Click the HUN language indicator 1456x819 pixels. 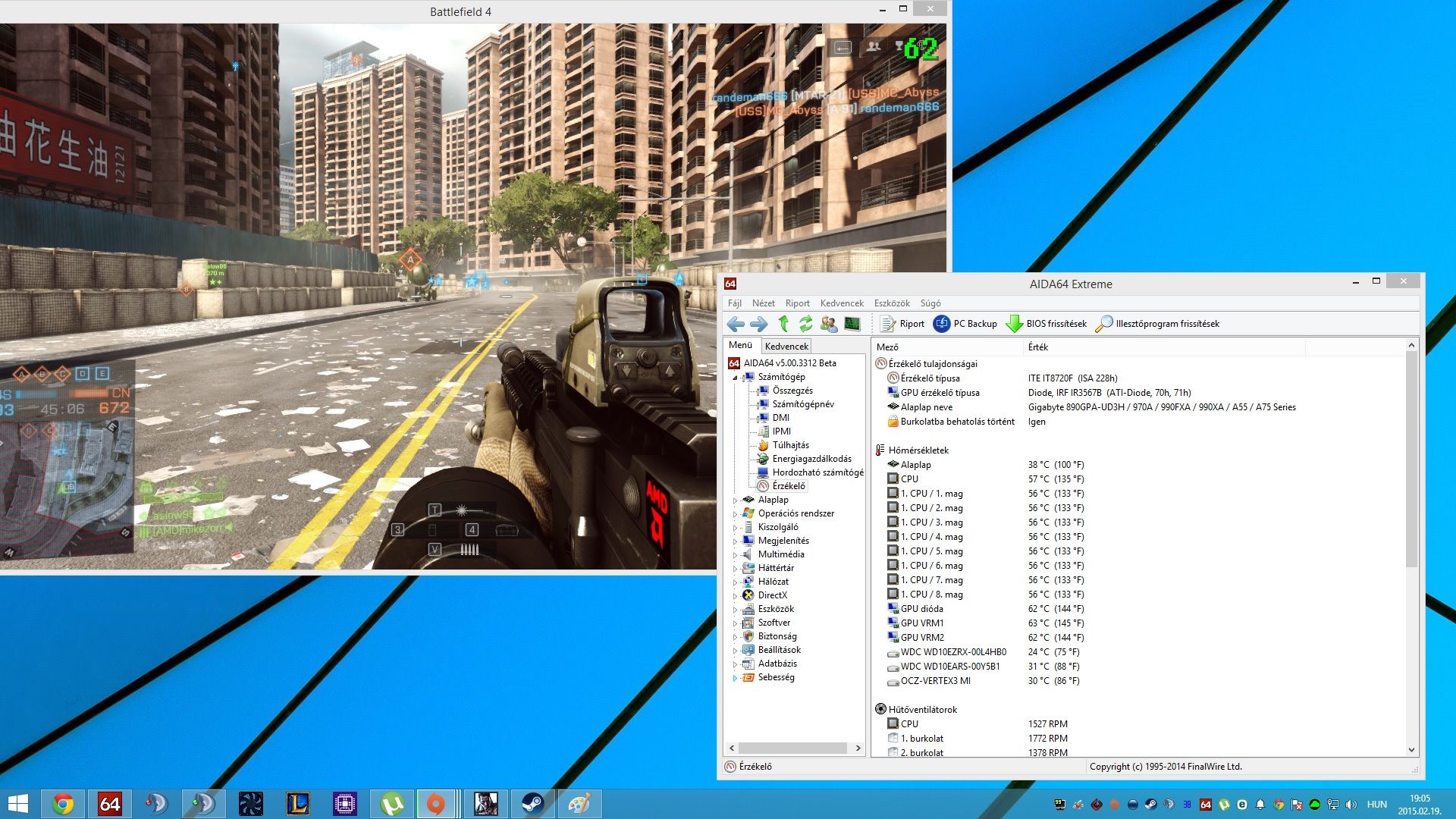(1377, 805)
